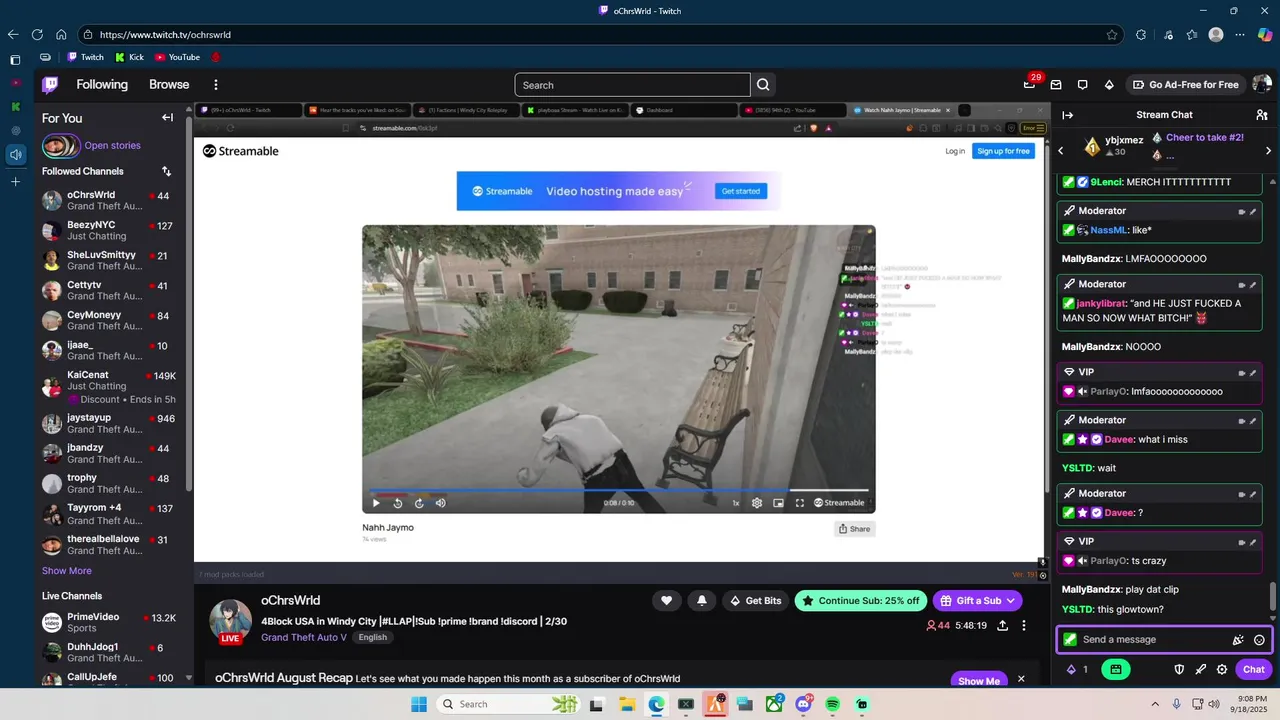
Task: Open BeezyNYC channel in sidebar
Action: click(x=110, y=231)
